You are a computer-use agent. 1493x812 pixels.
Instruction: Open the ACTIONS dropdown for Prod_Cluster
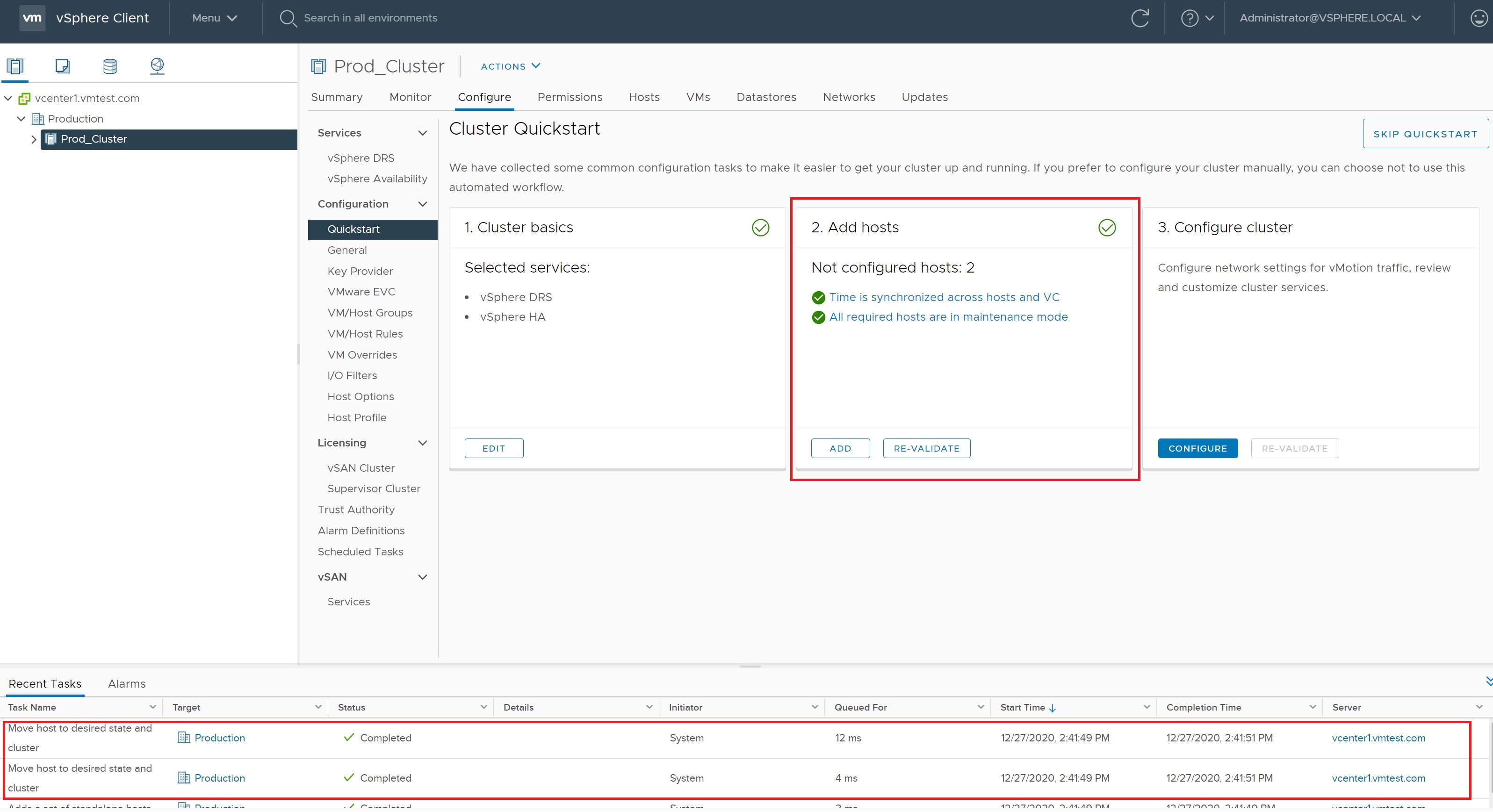510,66
